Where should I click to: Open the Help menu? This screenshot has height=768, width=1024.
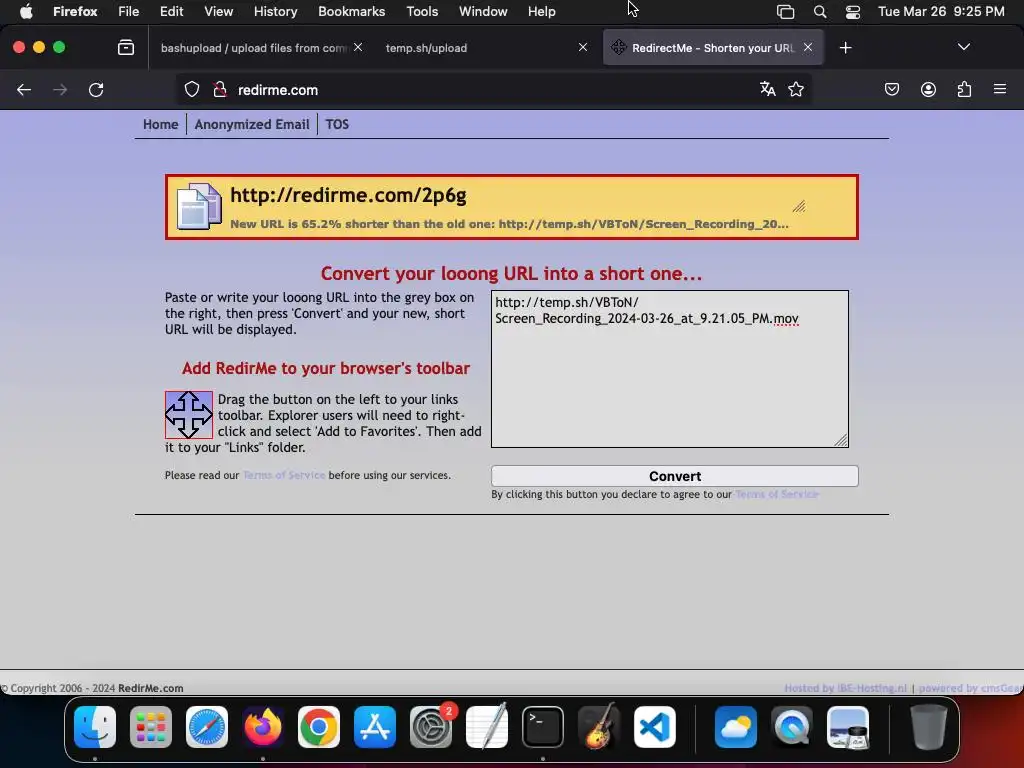[x=541, y=11]
